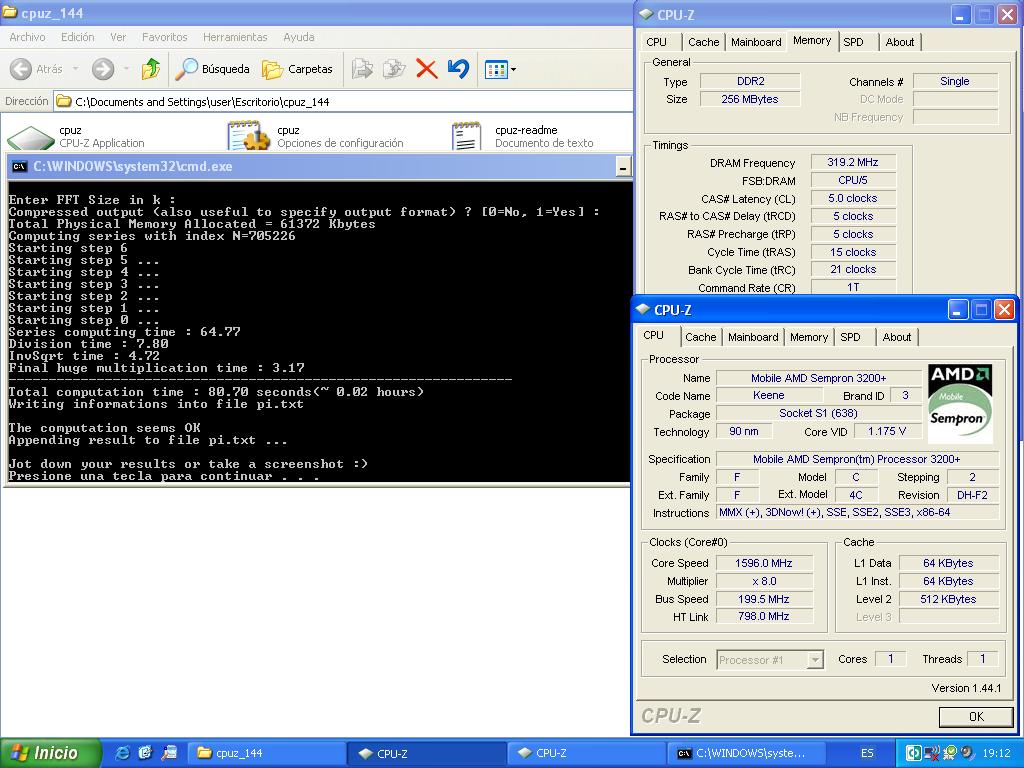Open SPD tab in lower CPU-Z window

click(x=850, y=337)
